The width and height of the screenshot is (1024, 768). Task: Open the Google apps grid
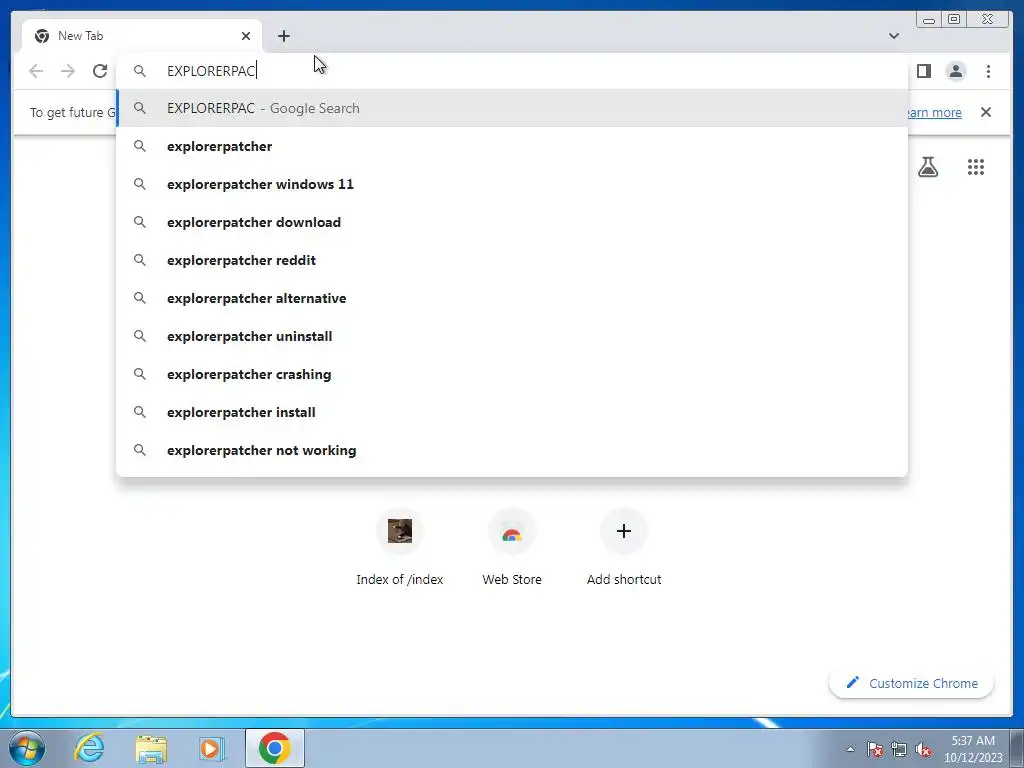coord(976,167)
